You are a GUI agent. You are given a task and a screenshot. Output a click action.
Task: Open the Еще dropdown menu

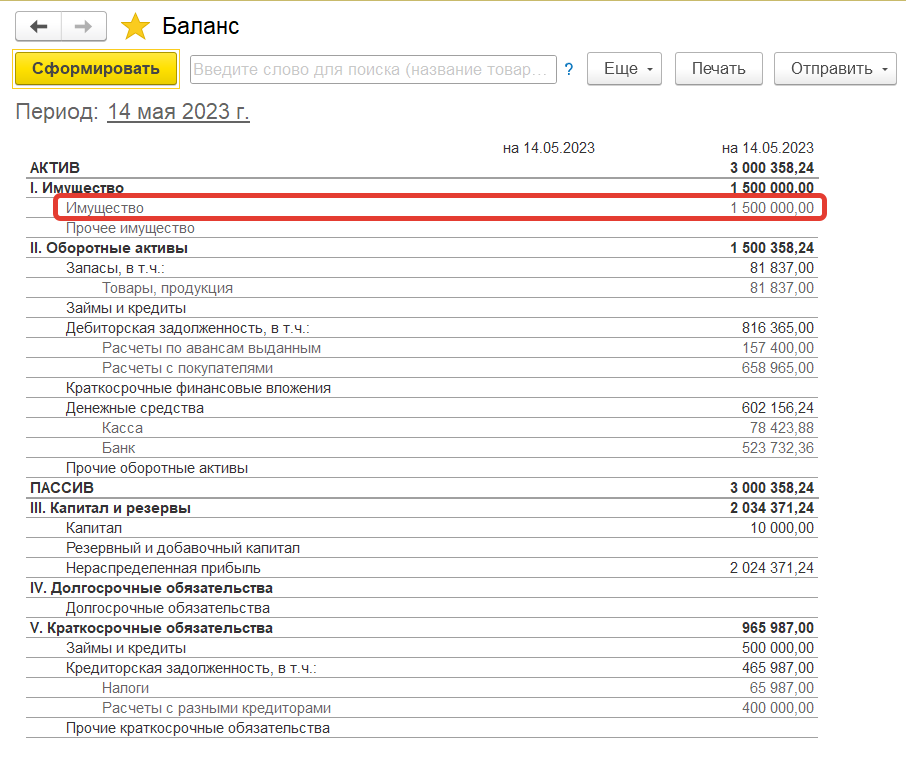(625, 69)
